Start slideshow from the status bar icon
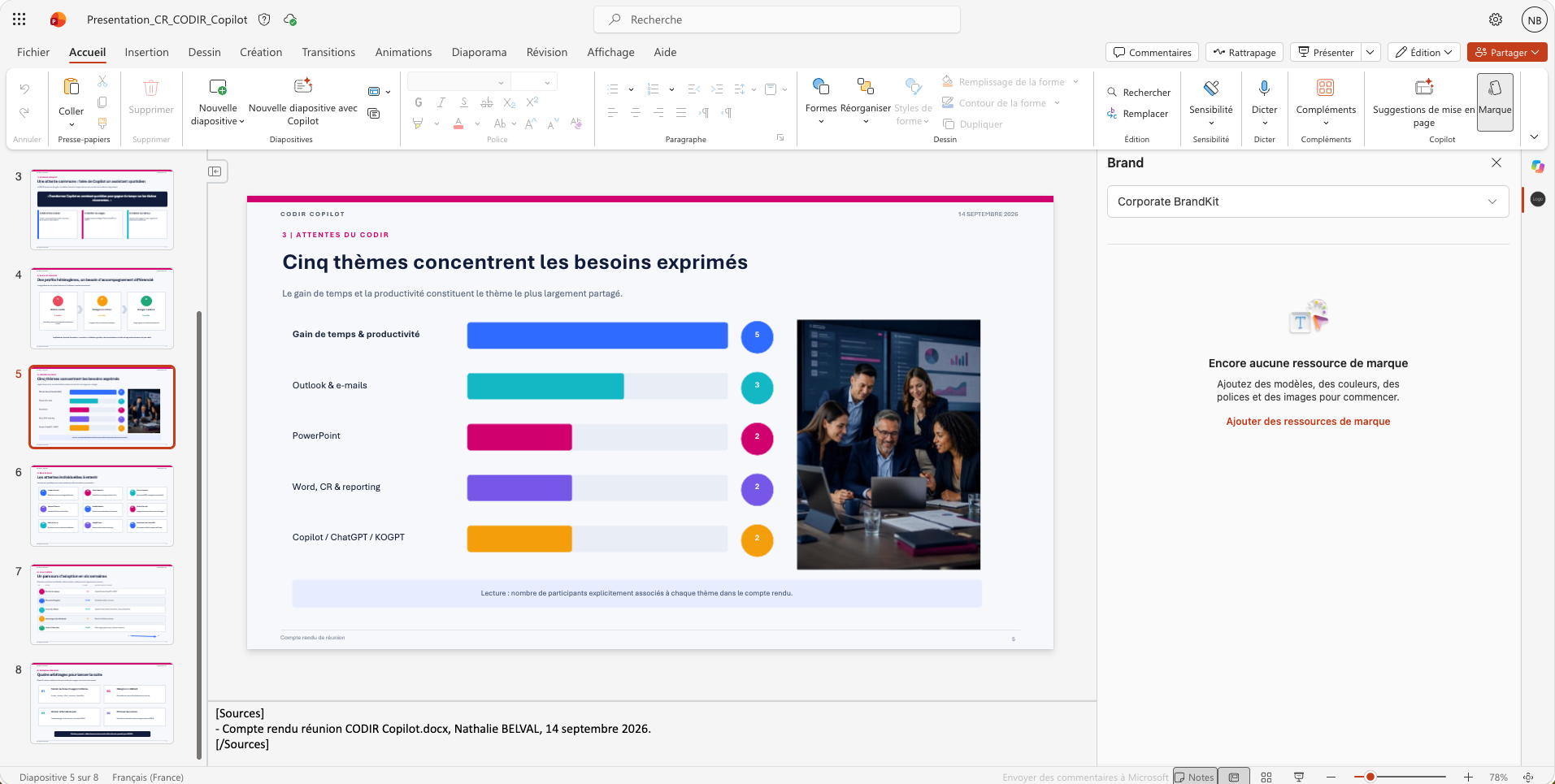Screen dimensions: 1555x784 [x=1299, y=778]
